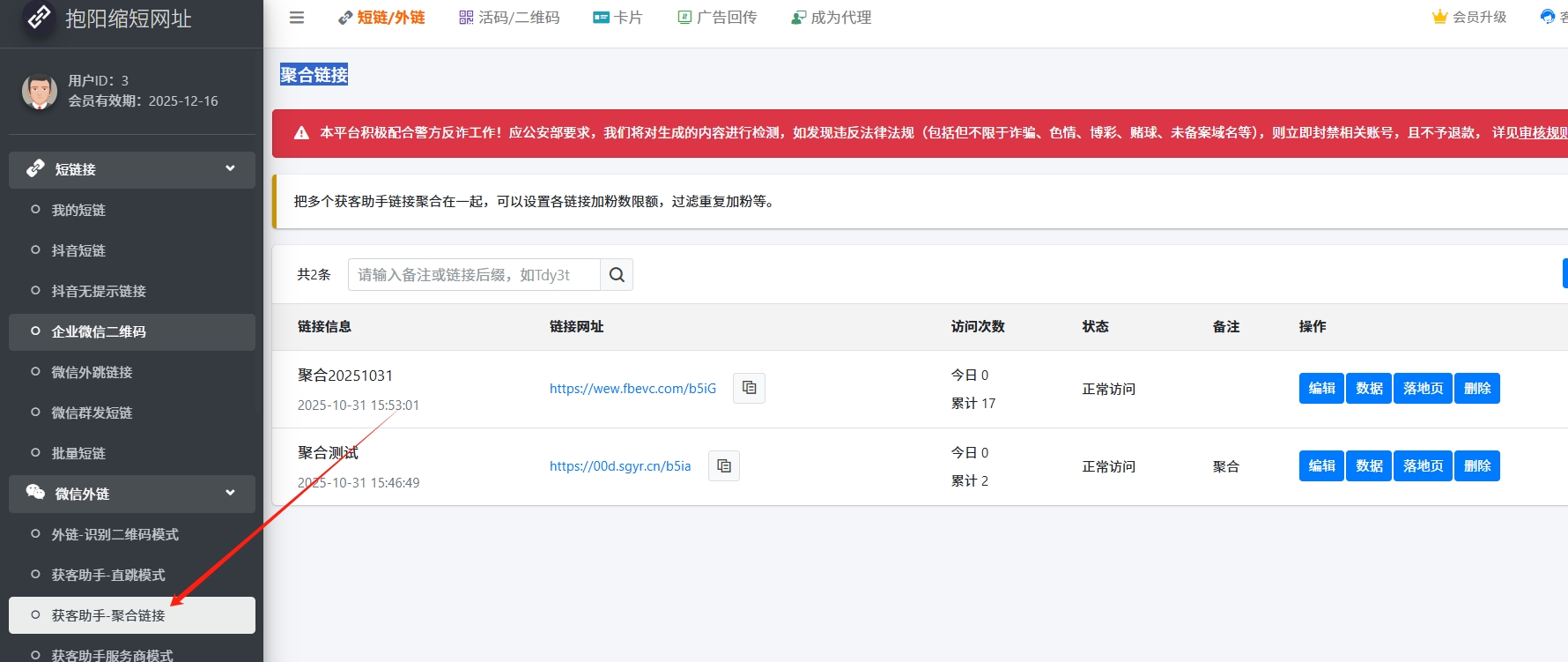The image size is (1568, 662).
Task: Click the hamburger menu icon
Action: 297,18
